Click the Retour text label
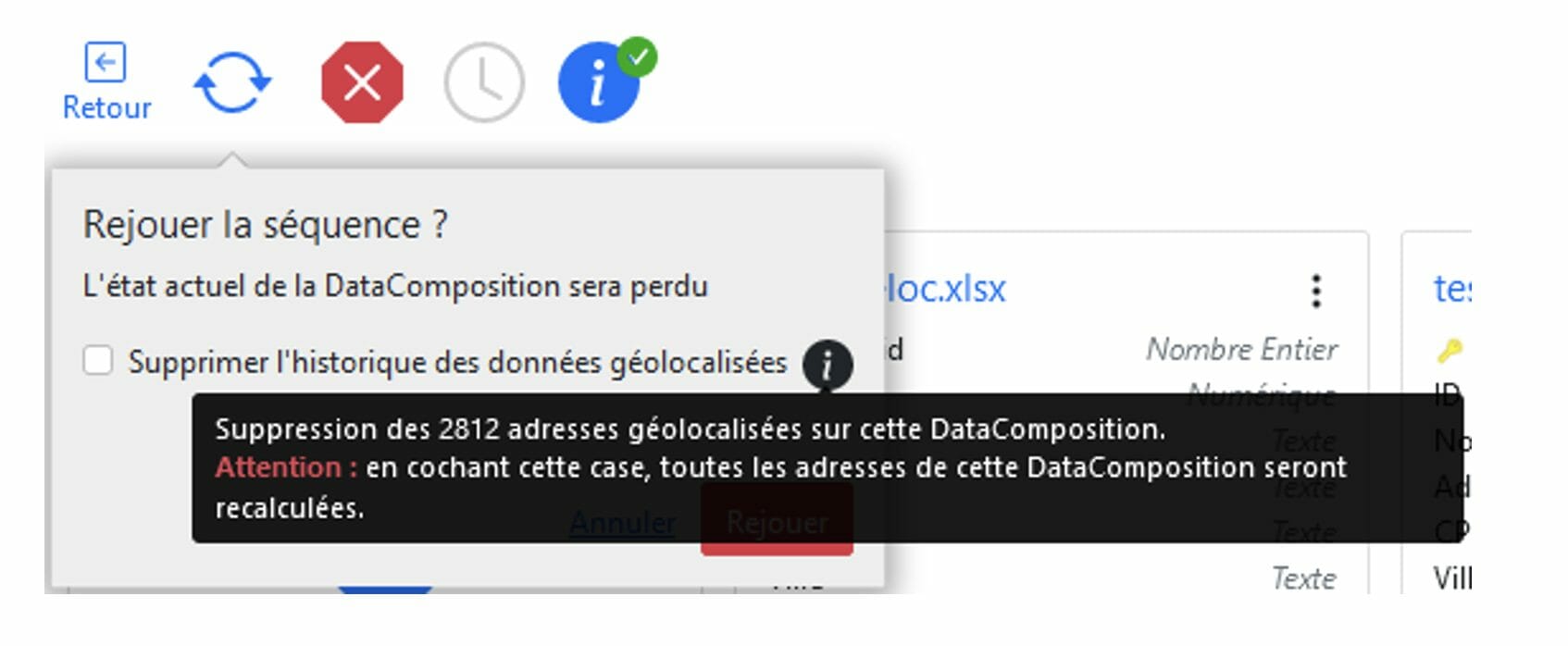This screenshot has height=646, width=1568. 106,107
